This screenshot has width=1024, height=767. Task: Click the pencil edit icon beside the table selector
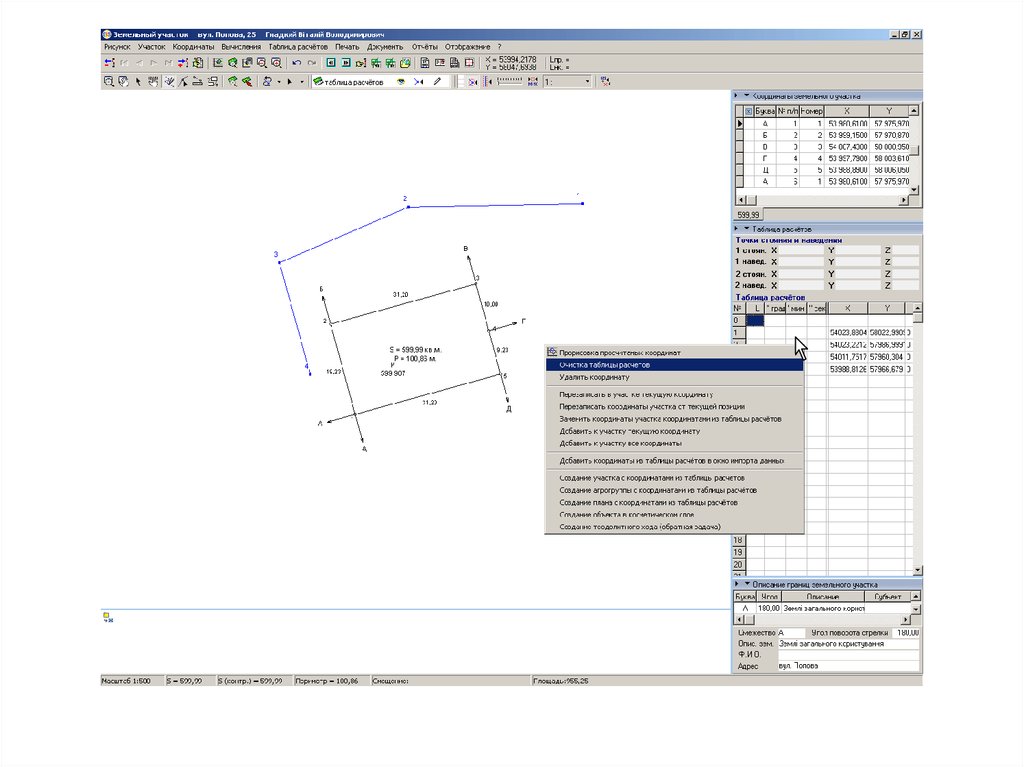(436, 82)
